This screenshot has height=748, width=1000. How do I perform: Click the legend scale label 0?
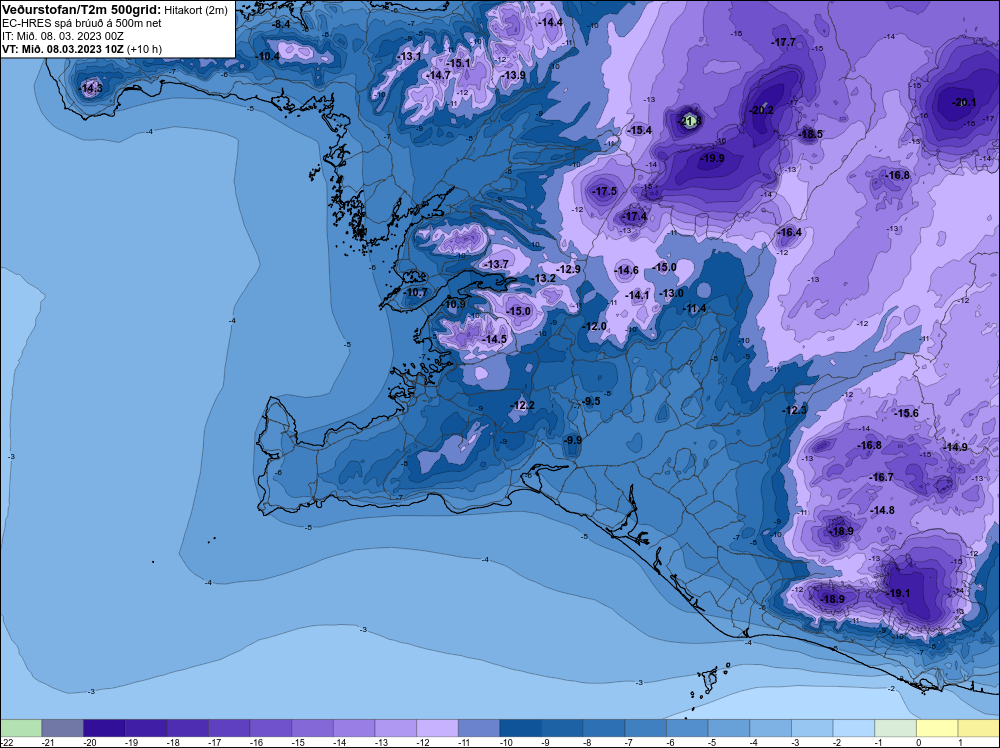pos(919,742)
